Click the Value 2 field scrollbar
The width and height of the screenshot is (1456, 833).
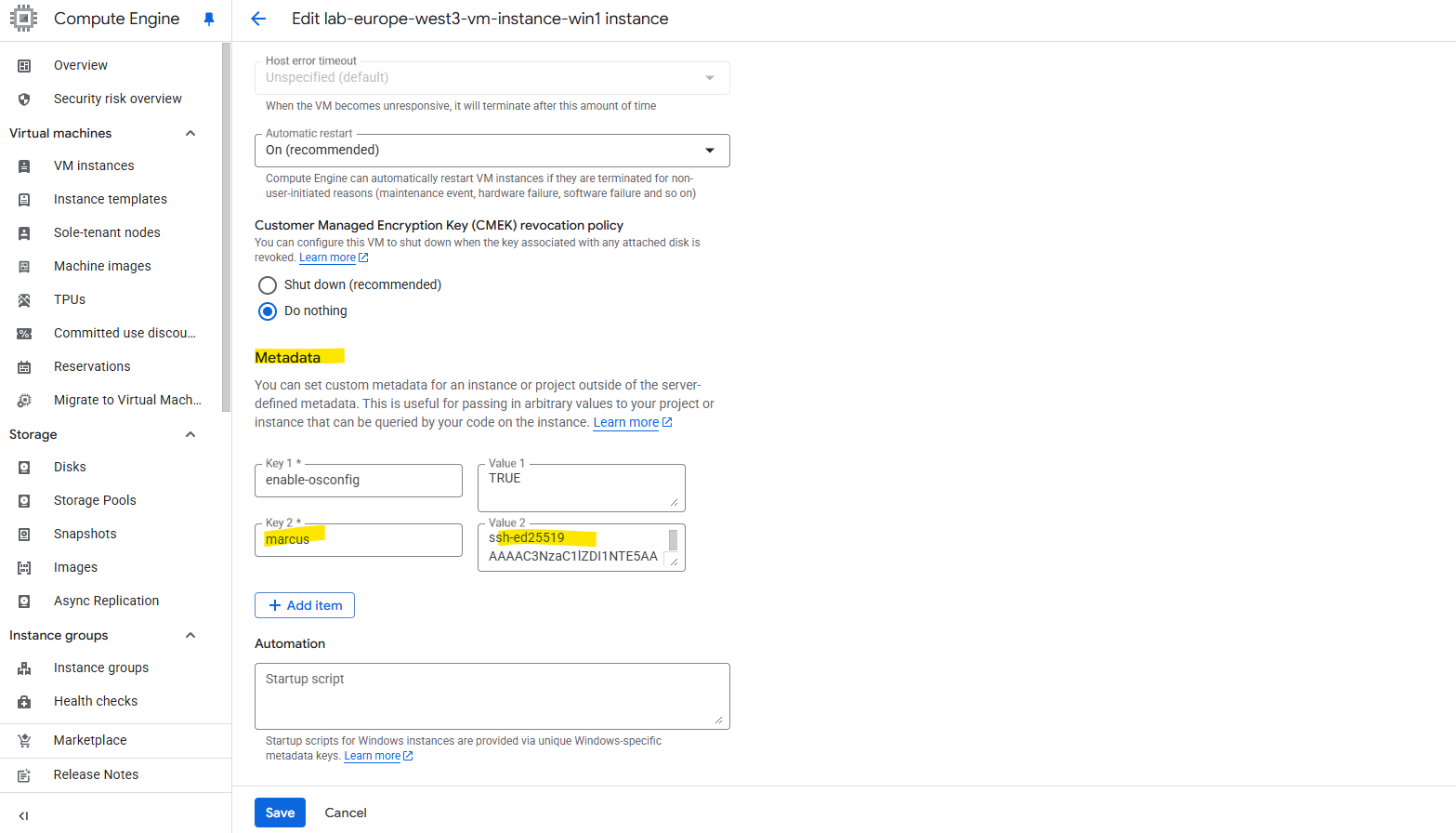click(673, 540)
